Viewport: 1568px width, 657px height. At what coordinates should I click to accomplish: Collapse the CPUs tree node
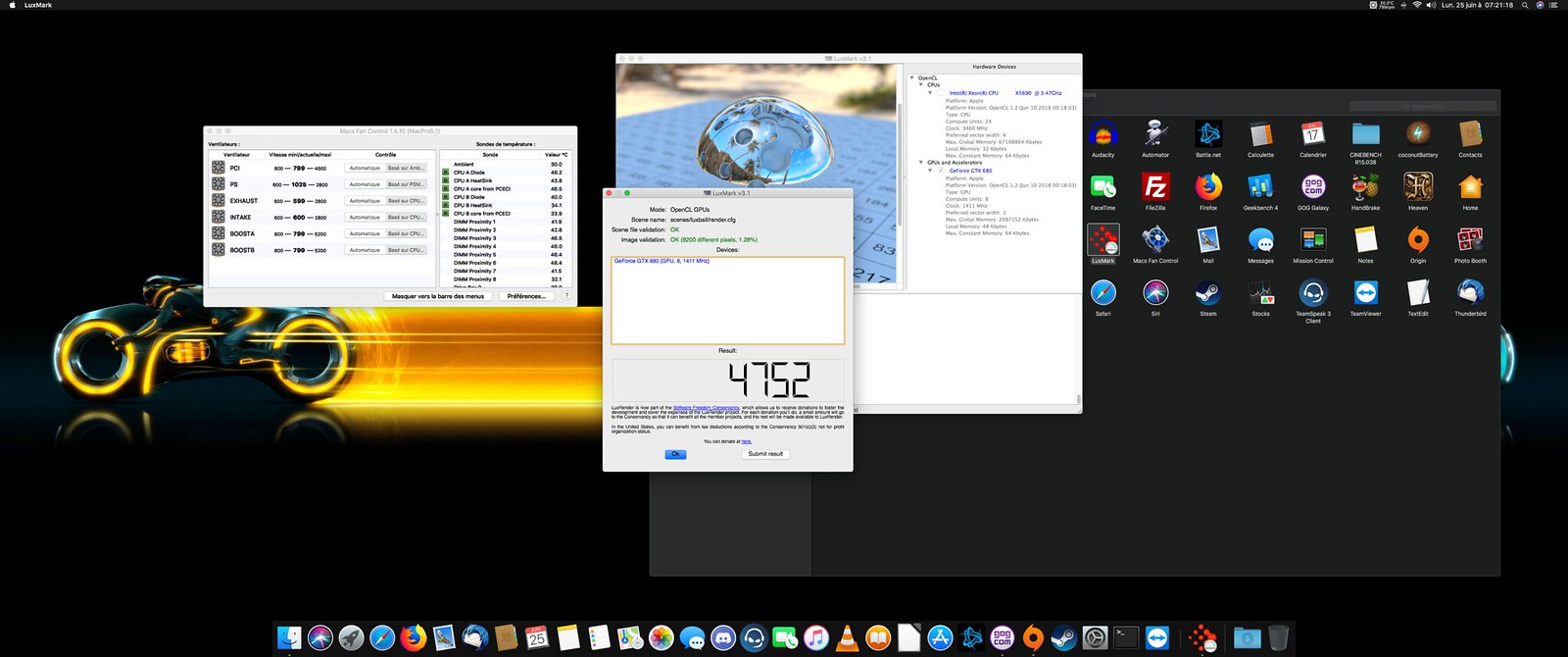(921, 85)
